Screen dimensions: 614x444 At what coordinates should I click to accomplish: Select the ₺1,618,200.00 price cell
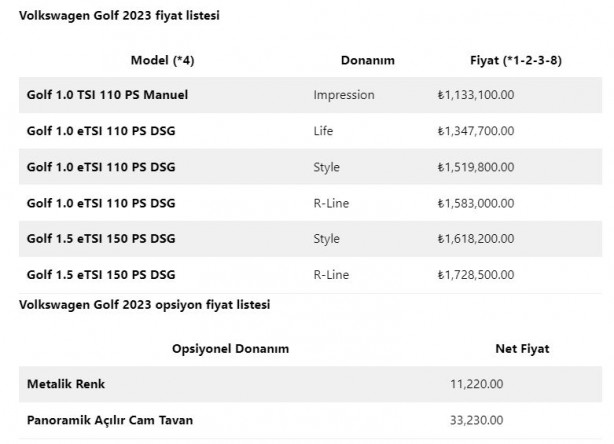tap(475, 239)
